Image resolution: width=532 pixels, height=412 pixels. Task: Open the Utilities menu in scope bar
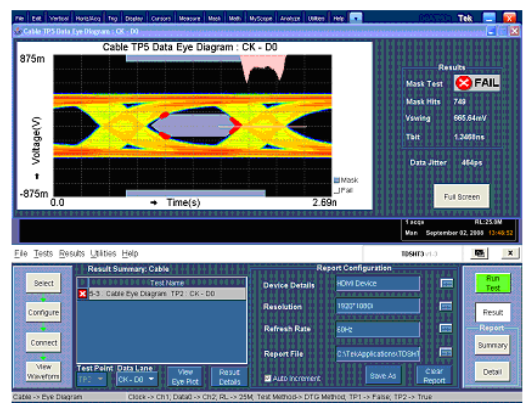(x=316, y=18)
